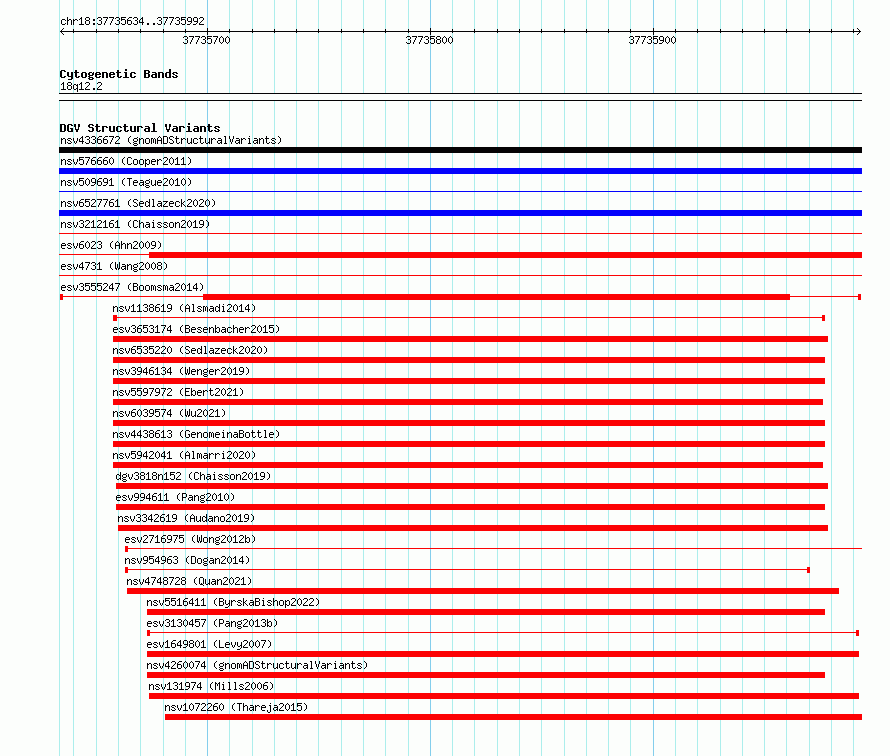This screenshot has height=756, width=890.
Task: Open variant nsv4748728 (Quan2021)
Action: coord(189,581)
